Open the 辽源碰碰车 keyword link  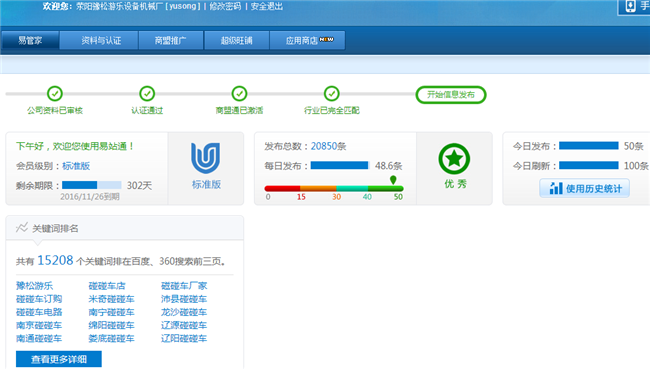(x=184, y=325)
